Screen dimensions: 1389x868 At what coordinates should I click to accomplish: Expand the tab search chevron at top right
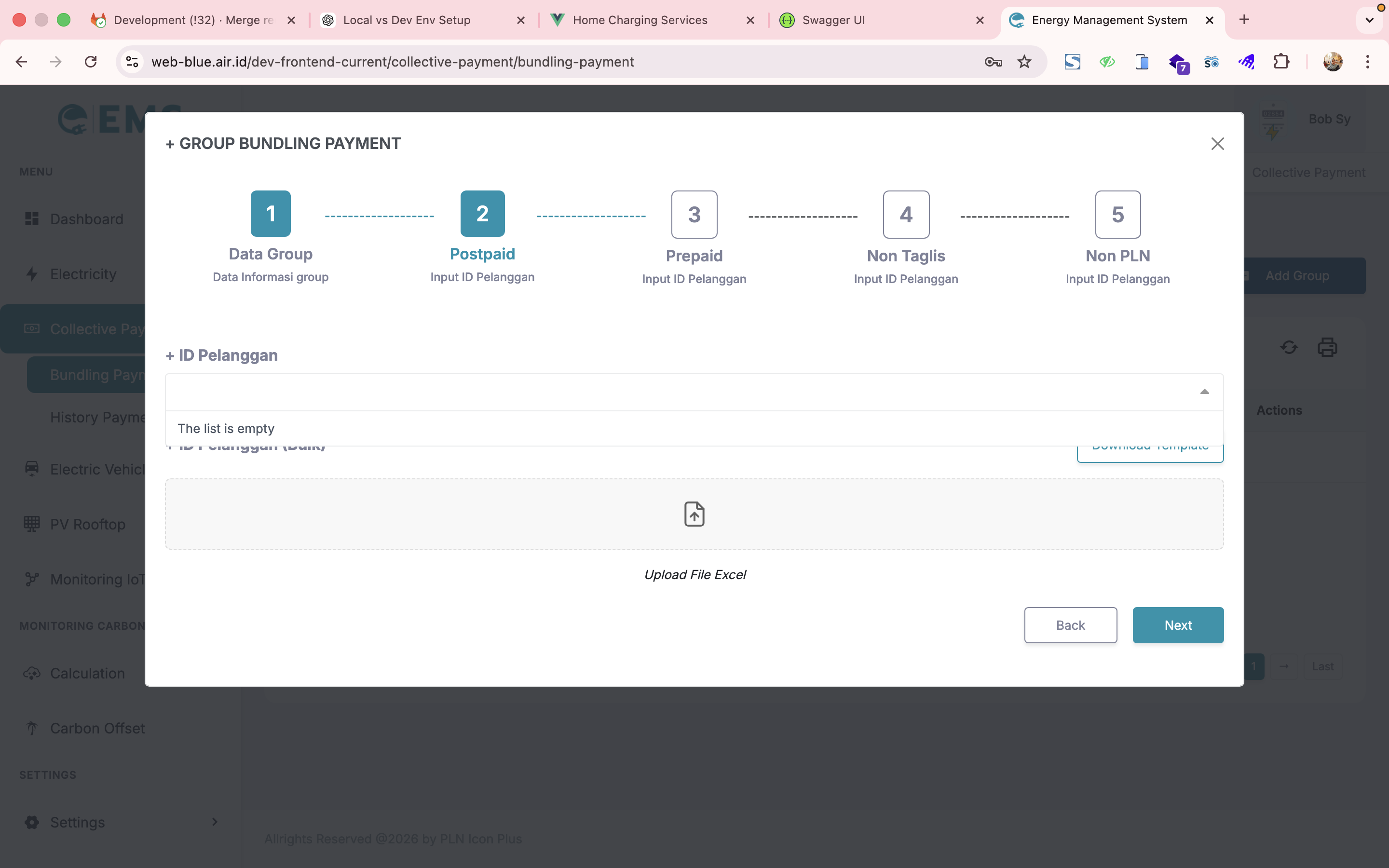pos(1370,20)
